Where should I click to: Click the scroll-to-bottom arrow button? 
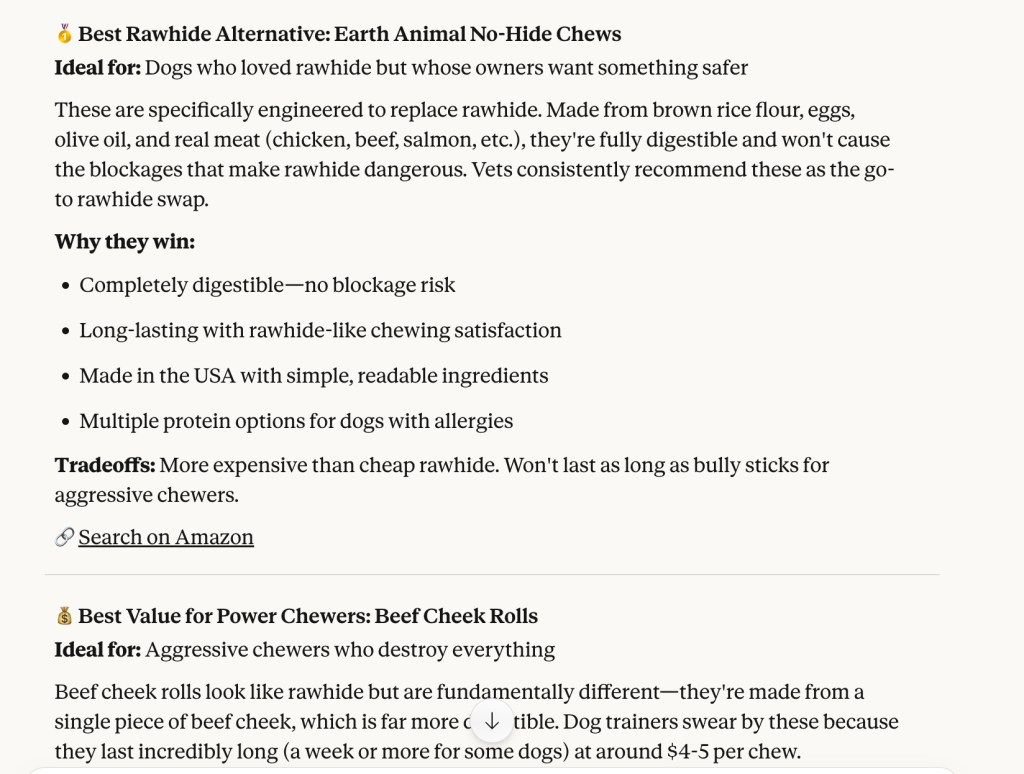pyautogui.click(x=491, y=721)
